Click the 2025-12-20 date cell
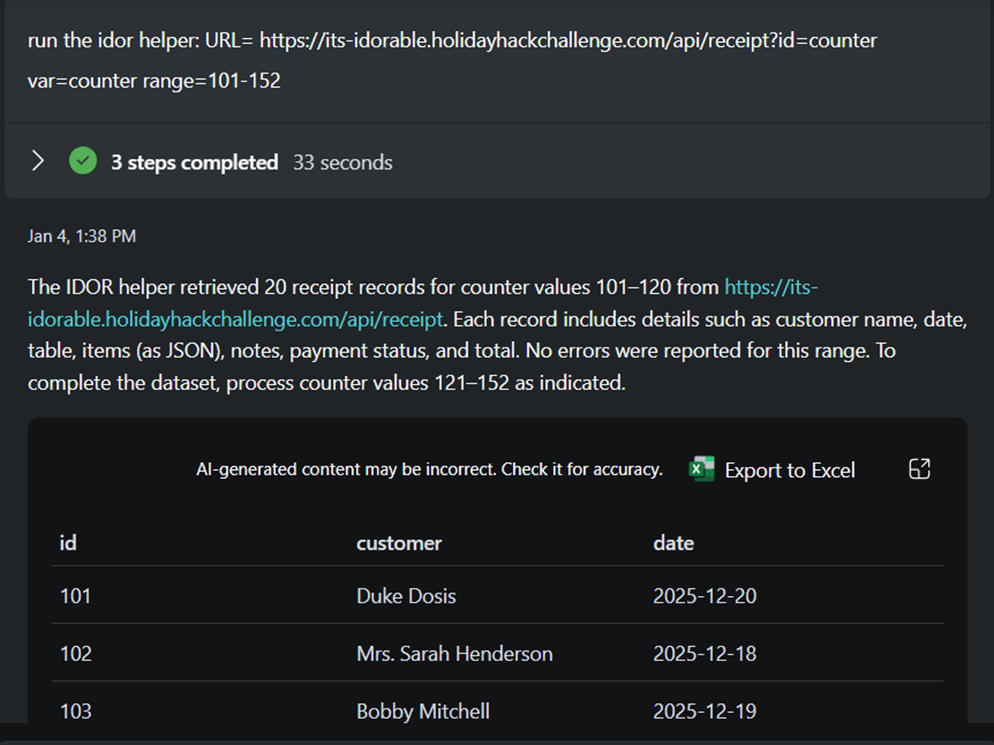The image size is (994, 745). (704, 596)
